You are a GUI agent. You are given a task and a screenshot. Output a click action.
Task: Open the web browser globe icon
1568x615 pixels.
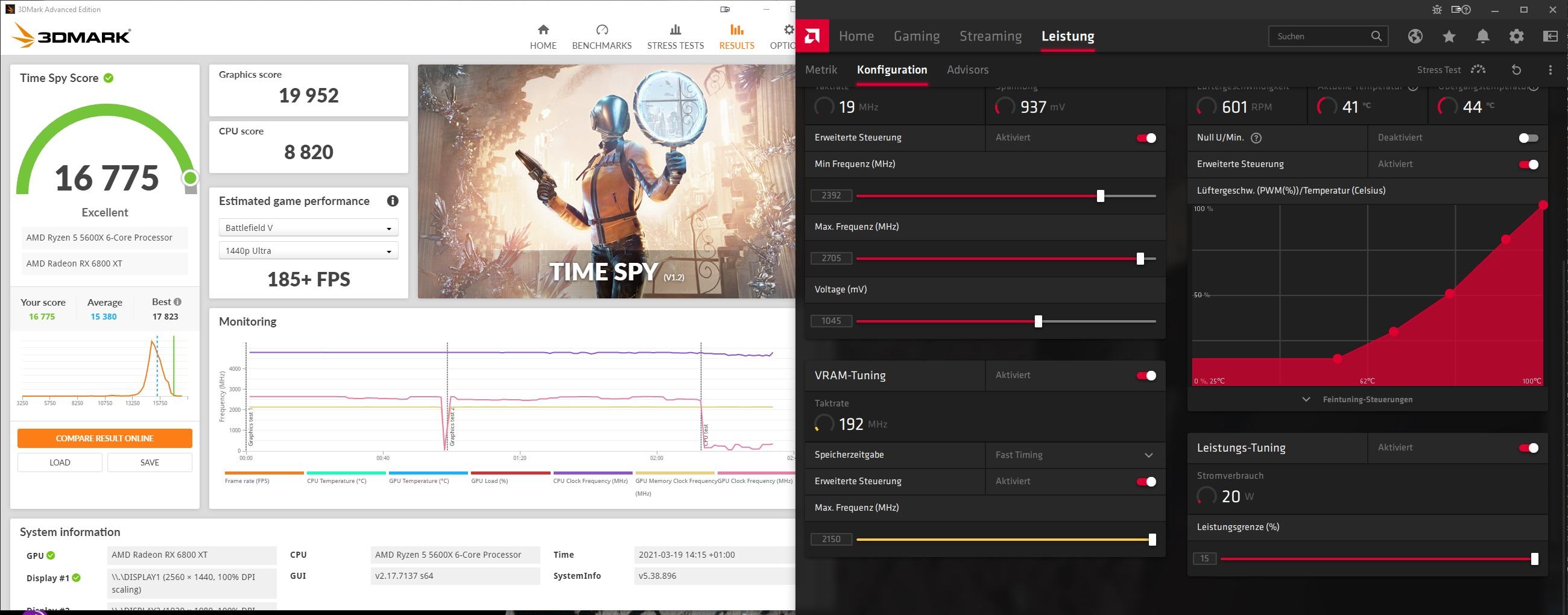pos(1415,37)
